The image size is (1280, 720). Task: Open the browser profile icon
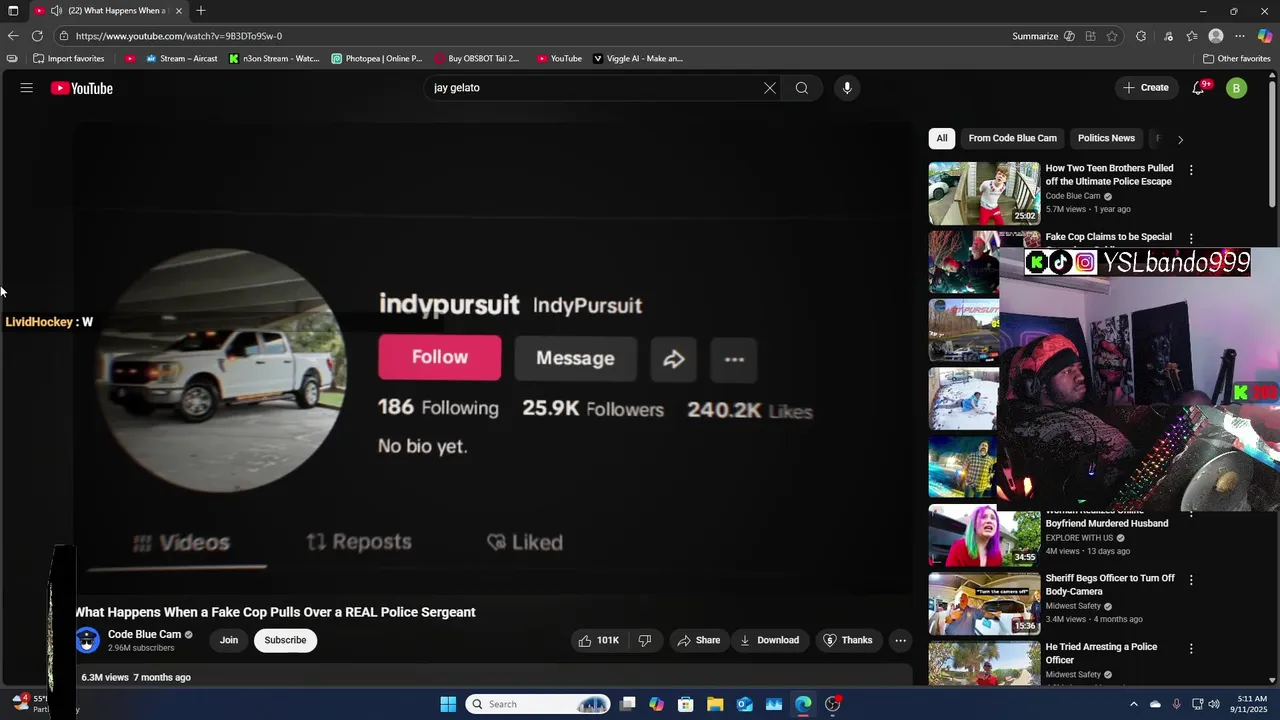pos(1216,36)
